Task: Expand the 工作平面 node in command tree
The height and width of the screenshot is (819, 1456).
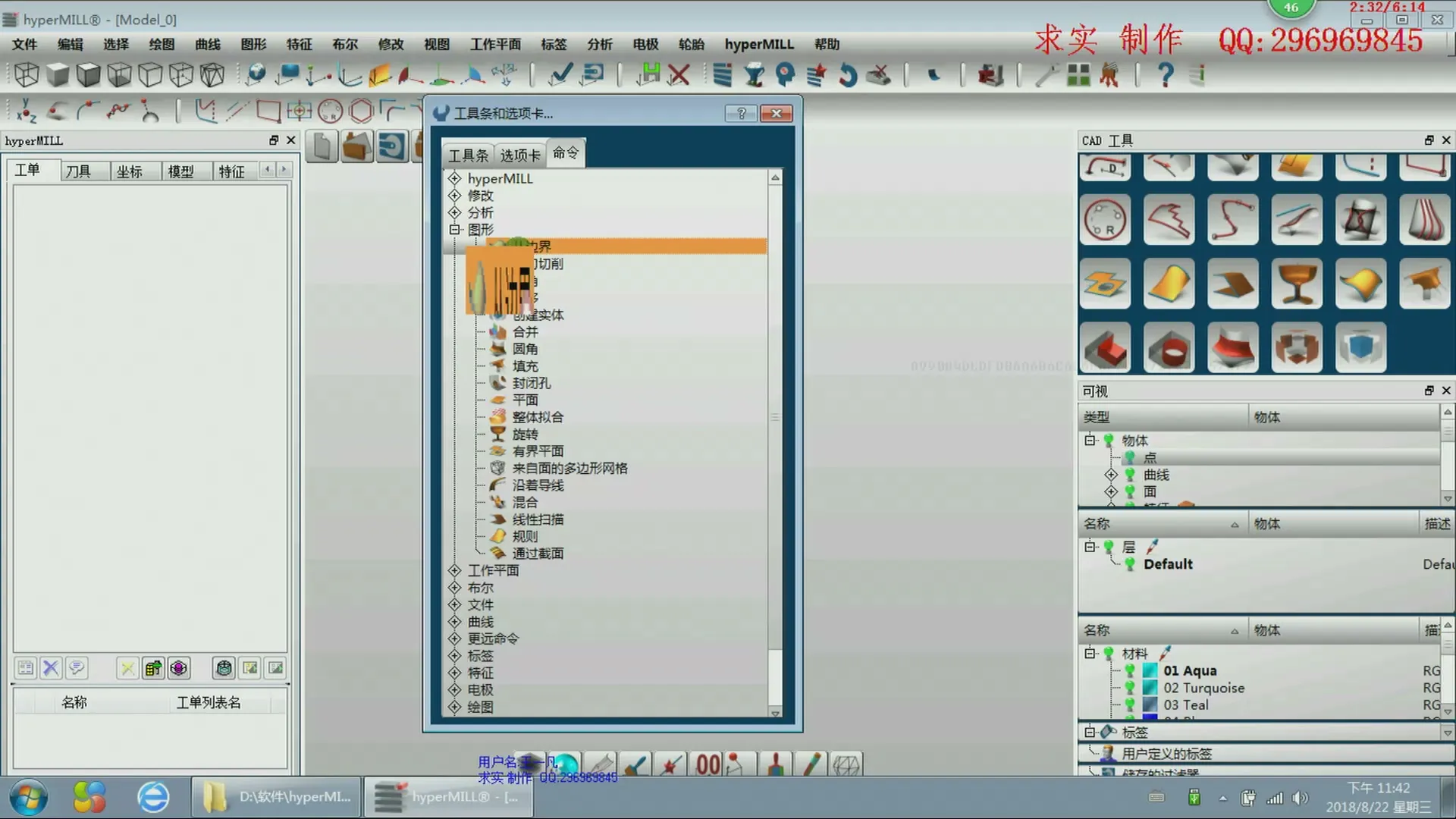Action: pyautogui.click(x=455, y=570)
